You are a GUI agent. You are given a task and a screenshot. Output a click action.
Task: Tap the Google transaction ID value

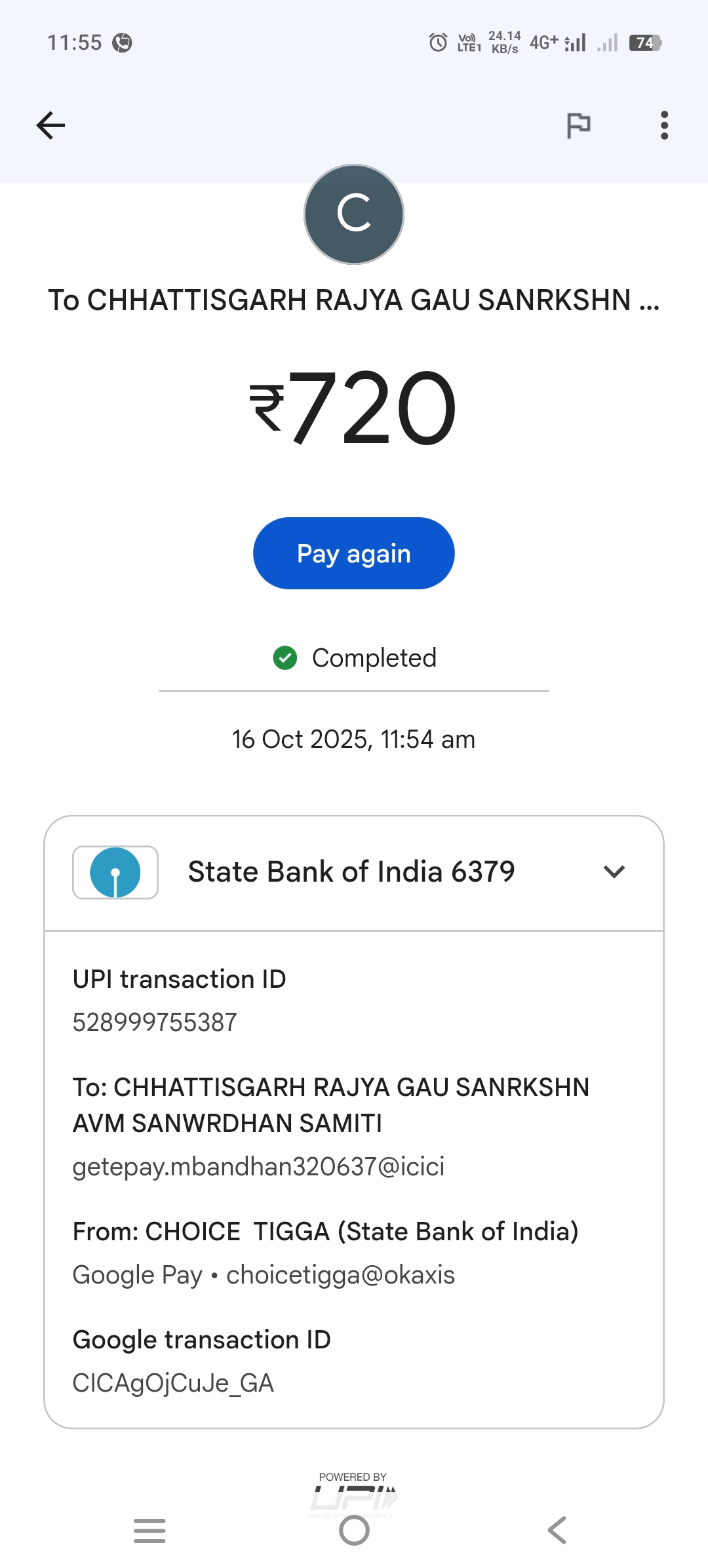click(x=173, y=1383)
